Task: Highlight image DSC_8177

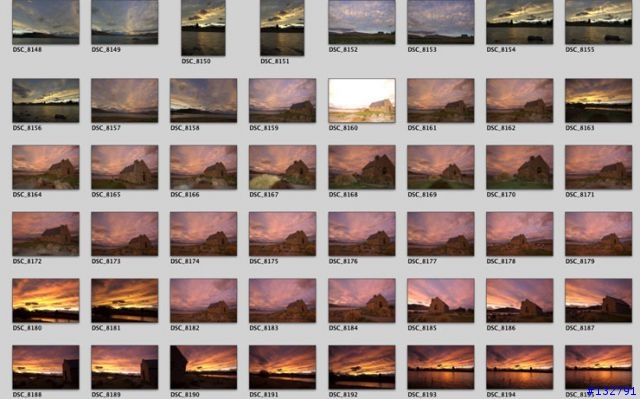Action: (441, 234)
